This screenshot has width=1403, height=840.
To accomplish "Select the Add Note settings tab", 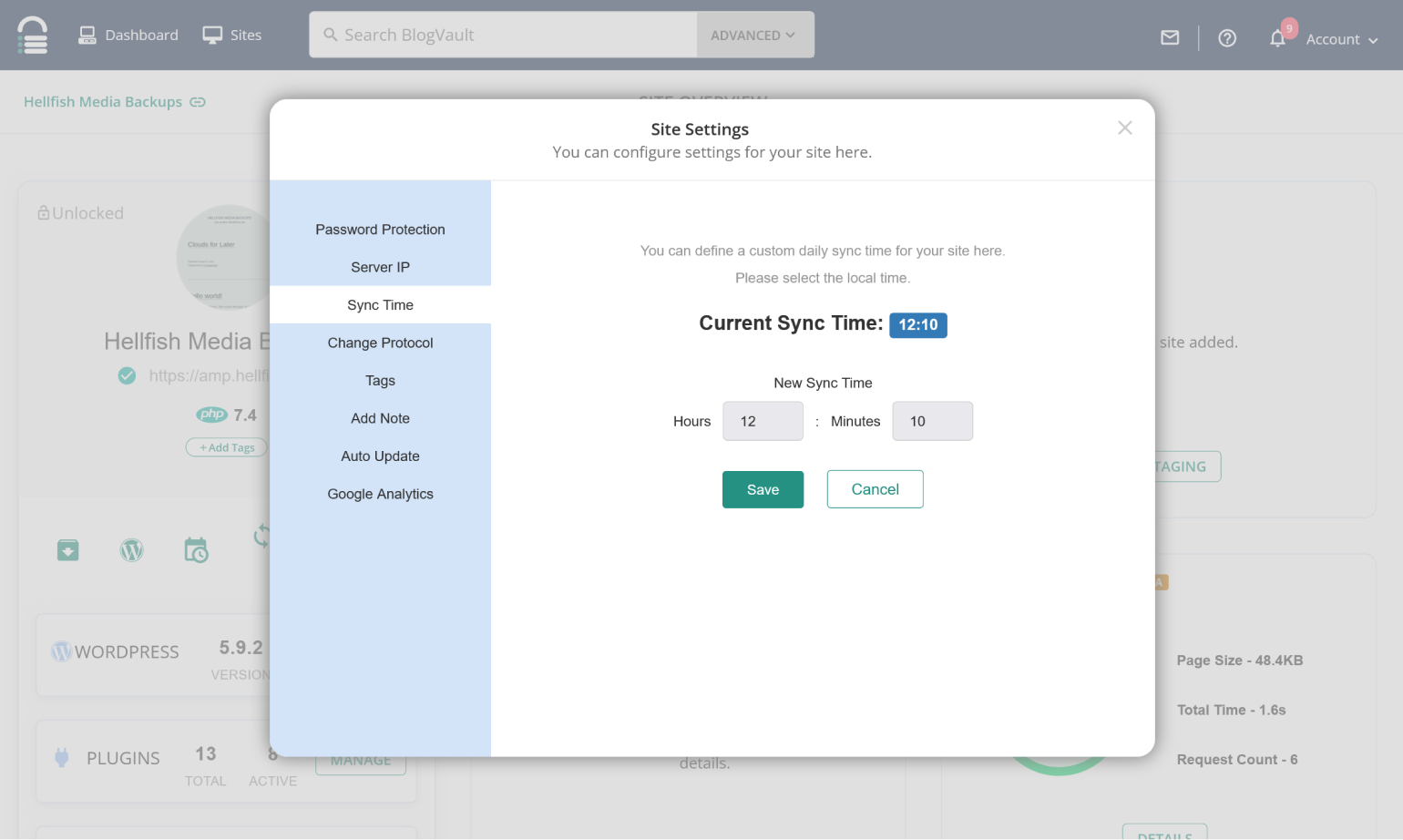I will click(381, 418).
